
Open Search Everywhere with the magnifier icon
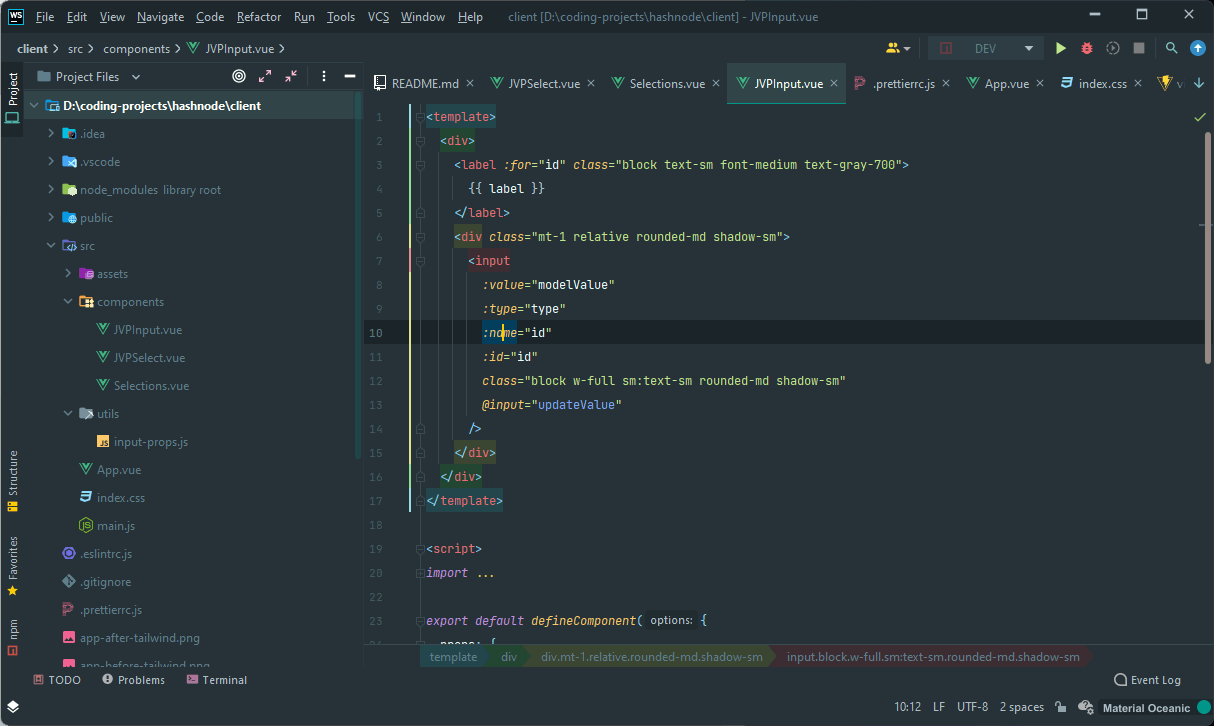coord(1171,47)
